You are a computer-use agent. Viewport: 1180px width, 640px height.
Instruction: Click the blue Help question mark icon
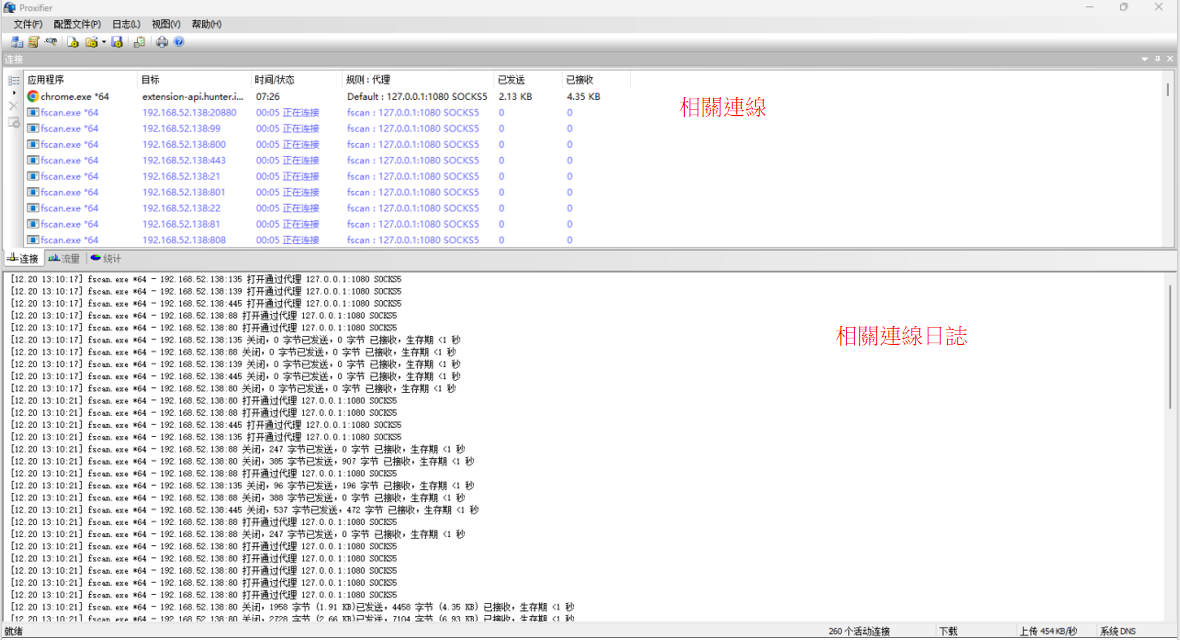point(179,42)
